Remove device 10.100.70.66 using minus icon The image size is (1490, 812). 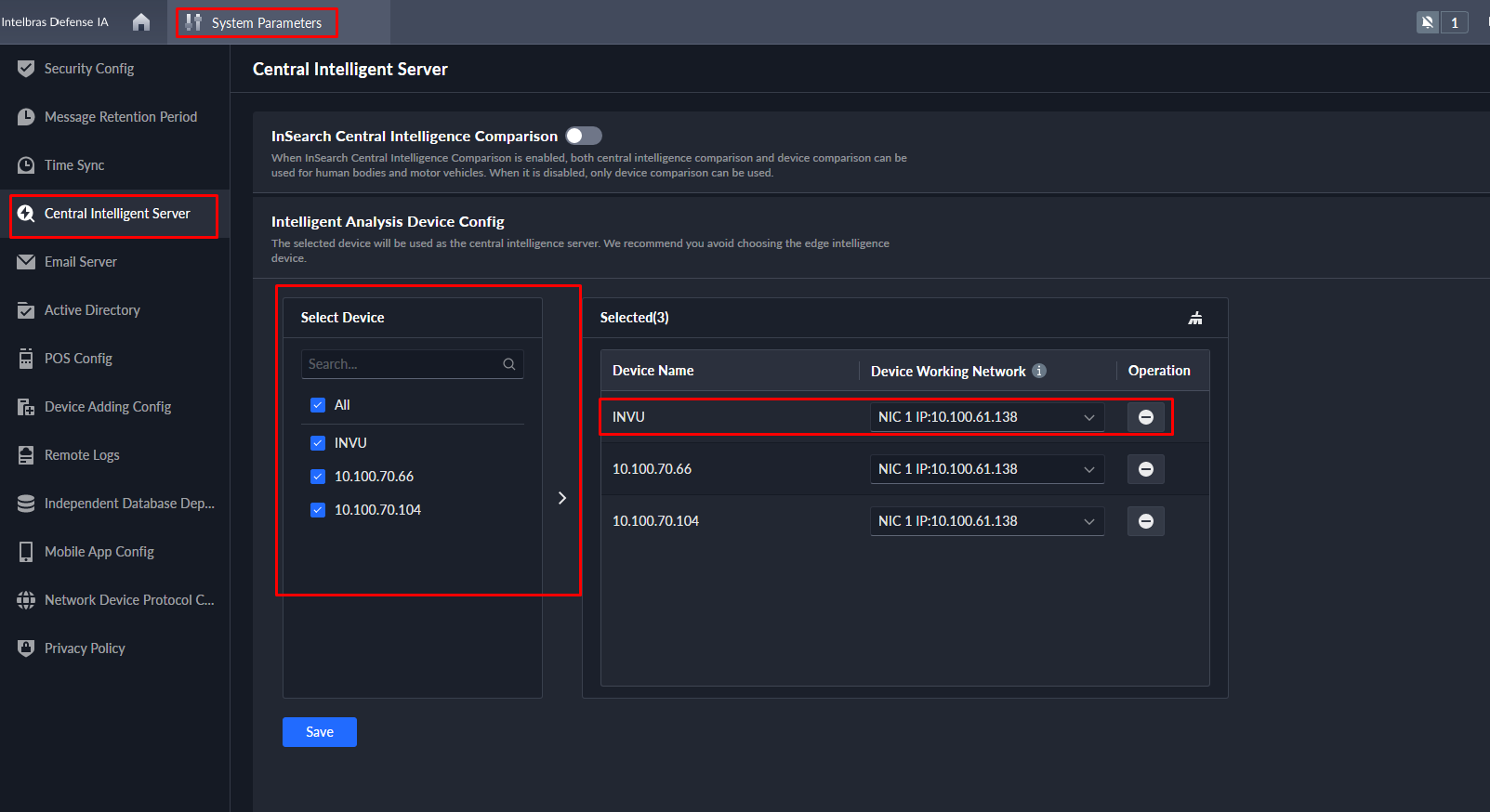coord(1145,469)
